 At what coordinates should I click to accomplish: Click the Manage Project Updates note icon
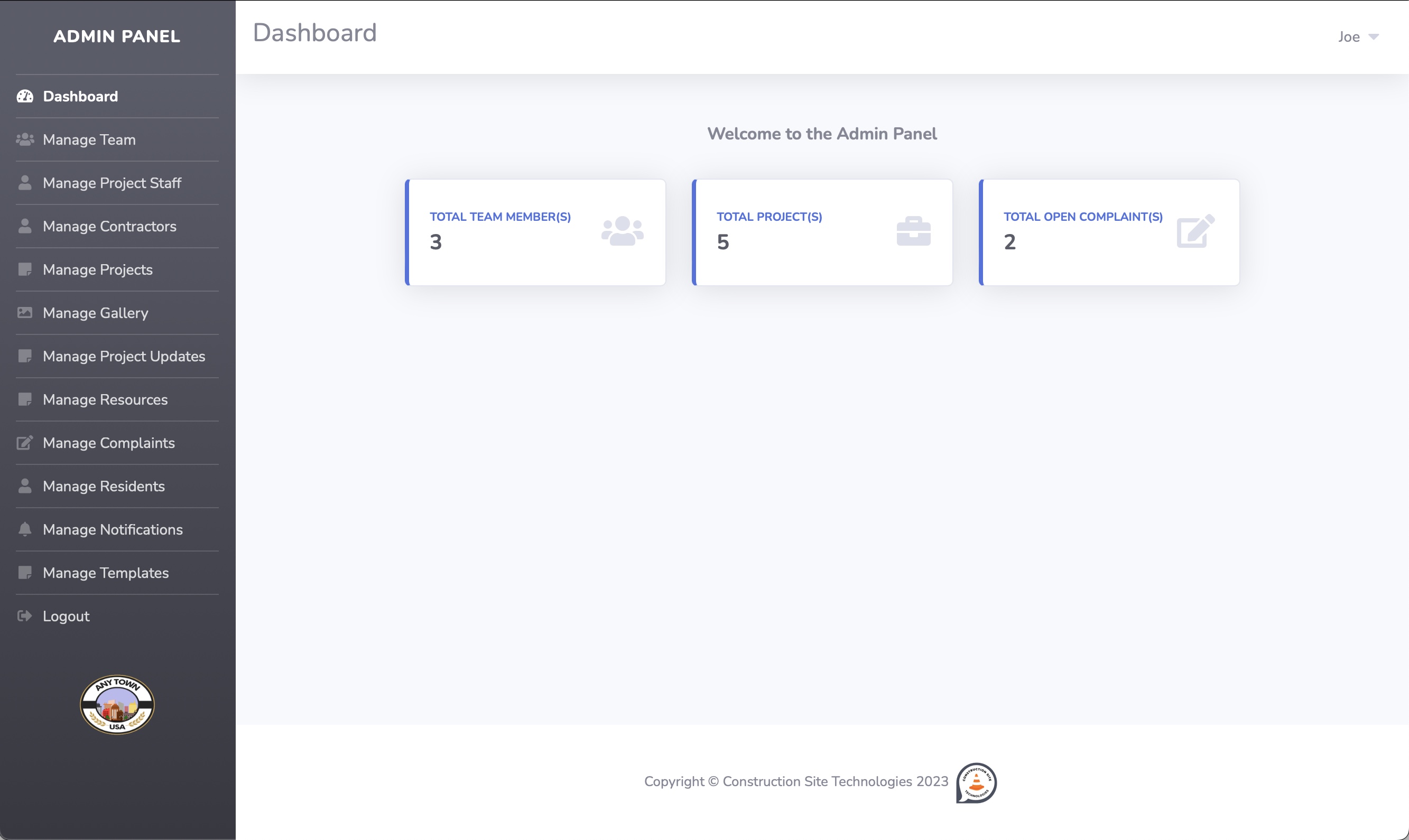point(25,356)
